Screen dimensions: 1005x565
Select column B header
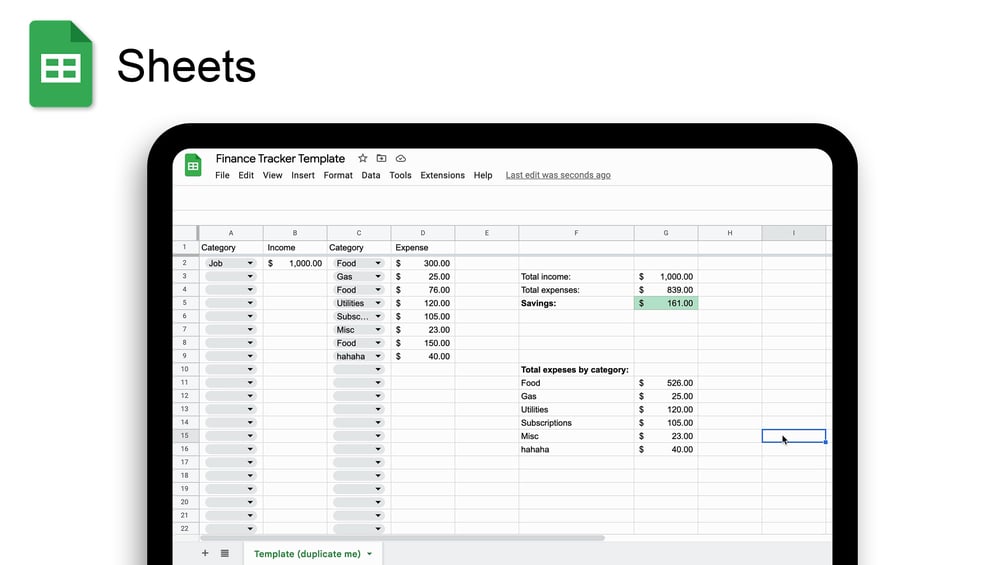pos(295,233)
